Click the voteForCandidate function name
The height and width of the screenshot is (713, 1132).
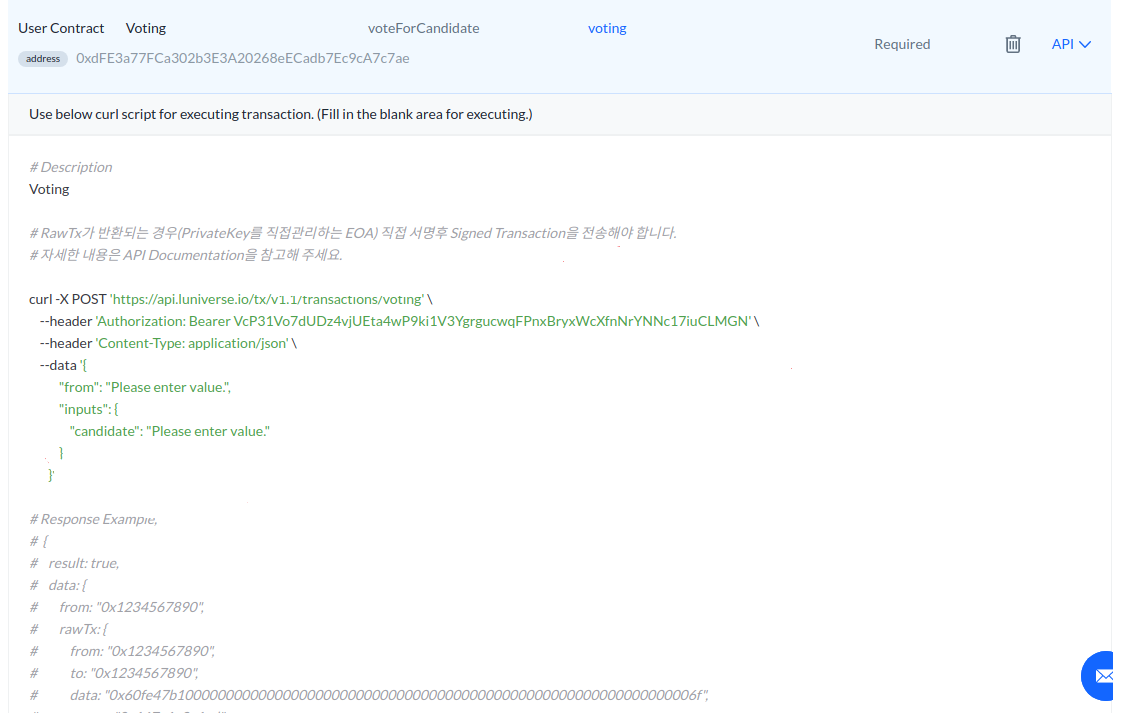tap(423, 28)
